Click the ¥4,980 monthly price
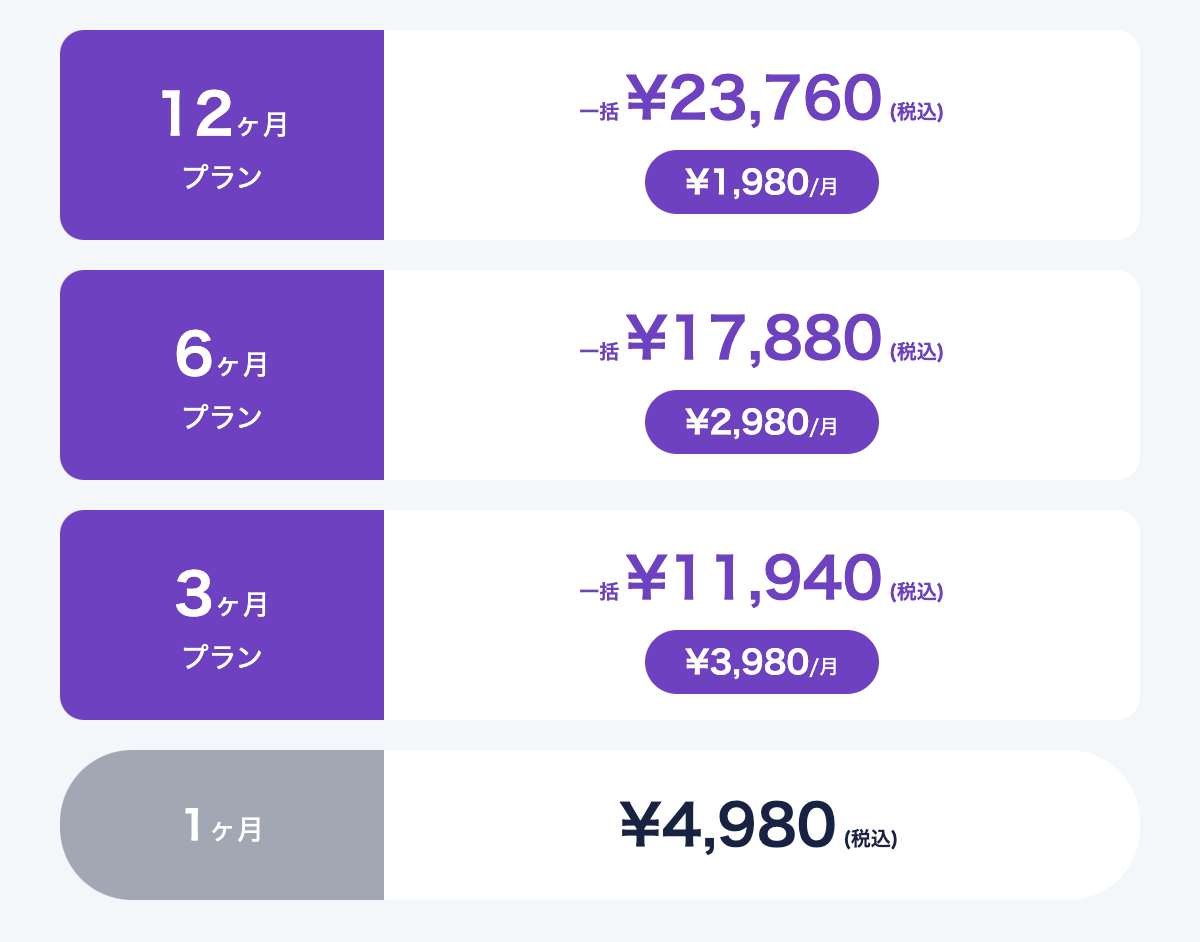The height and width of the screenshot is (942, 1200). (x=728, y=826)
